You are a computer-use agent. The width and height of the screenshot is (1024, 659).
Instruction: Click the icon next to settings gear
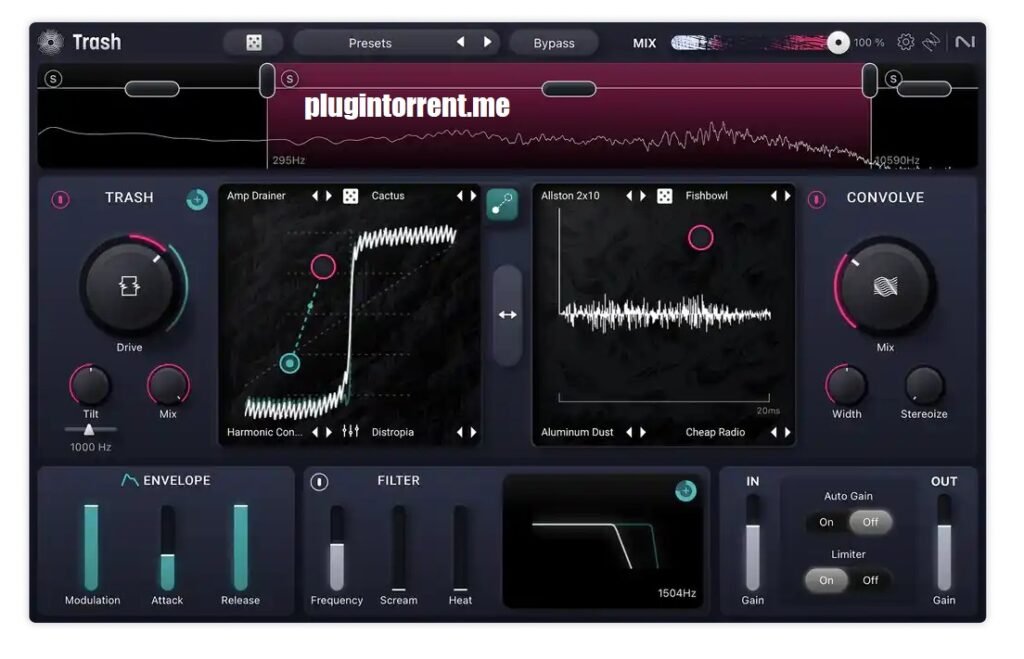931,42
